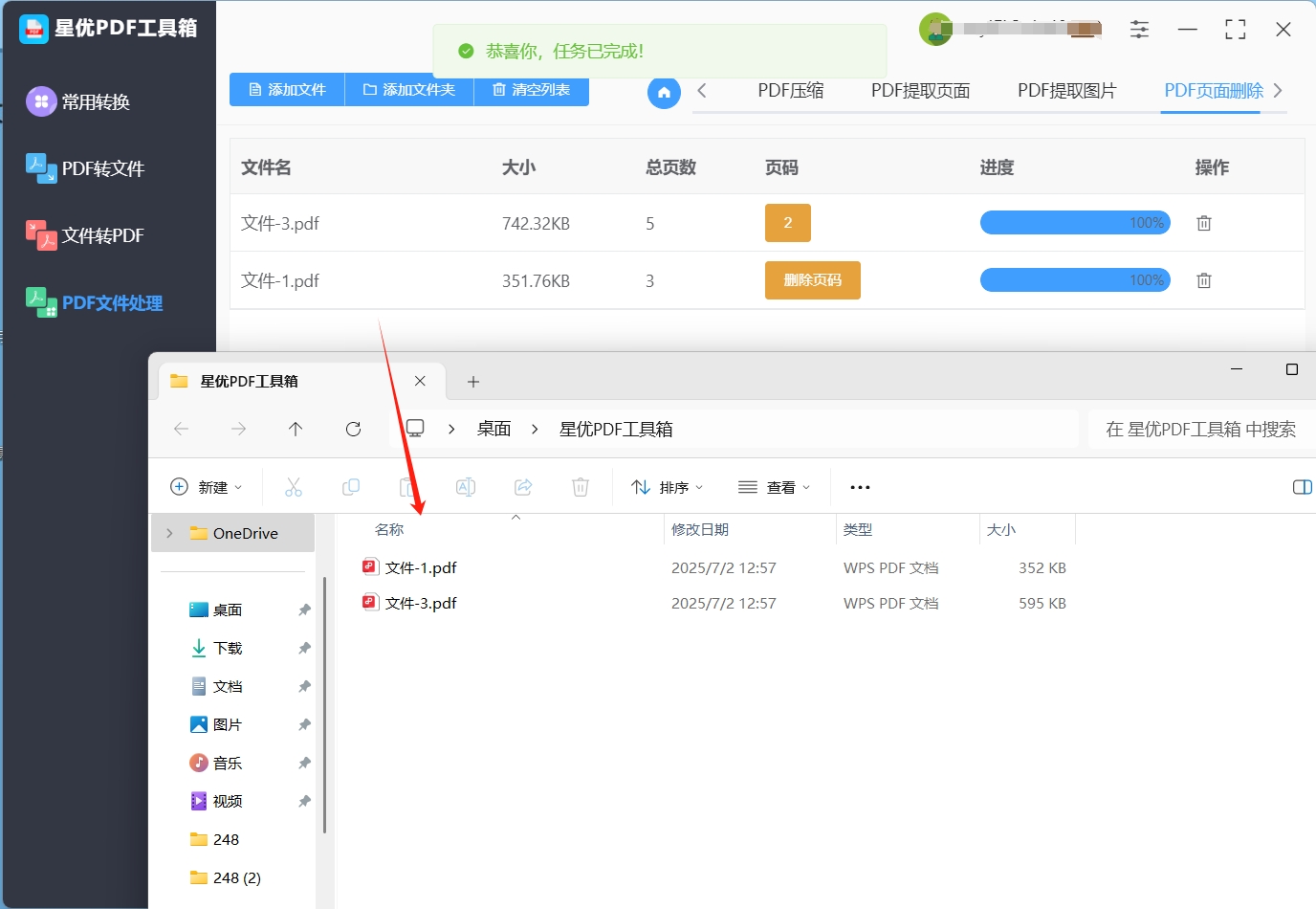Add a new Explorer tab
This screenshot has width=1316, height=909.
pyautogui.click(x=473, y=382)
